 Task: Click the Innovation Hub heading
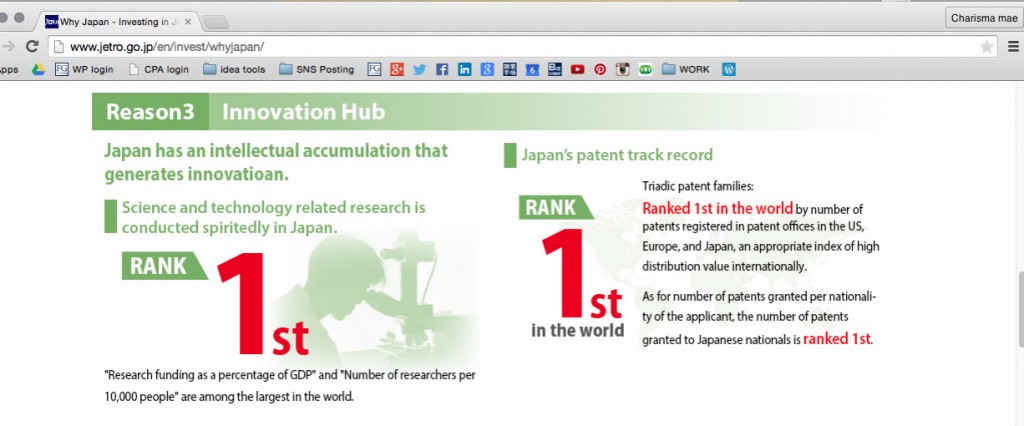coord(303,112)
